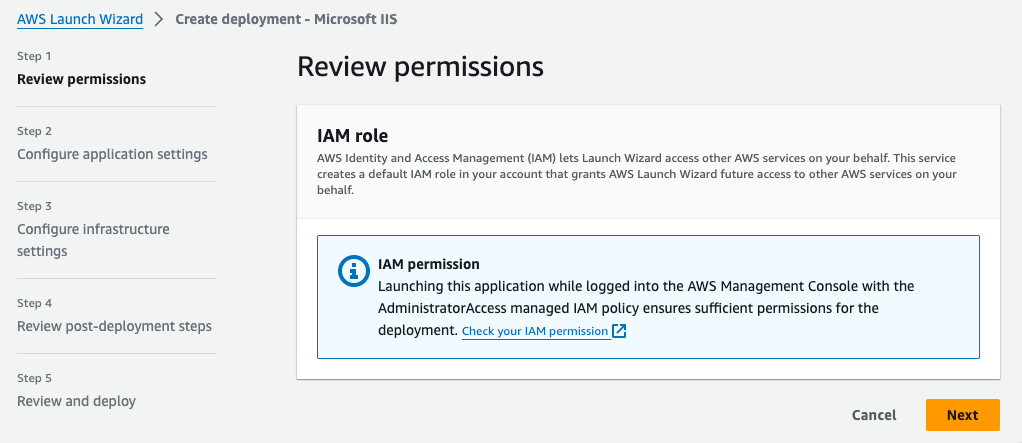Click the Step 2 label in sidebar
1022x443 pixels.
tap(35, 131)
